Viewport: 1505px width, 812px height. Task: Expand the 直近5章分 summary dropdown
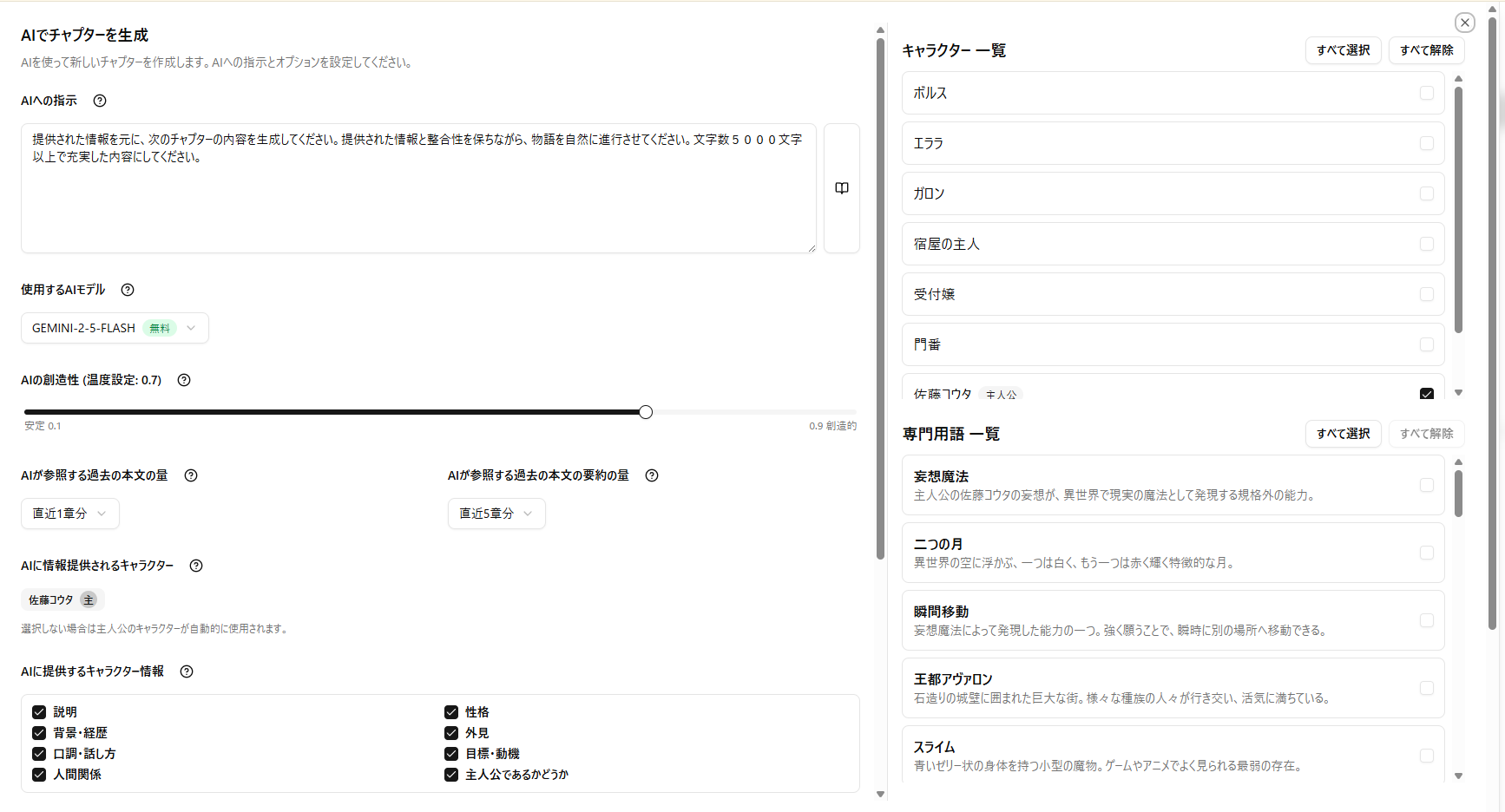(496, 514)
